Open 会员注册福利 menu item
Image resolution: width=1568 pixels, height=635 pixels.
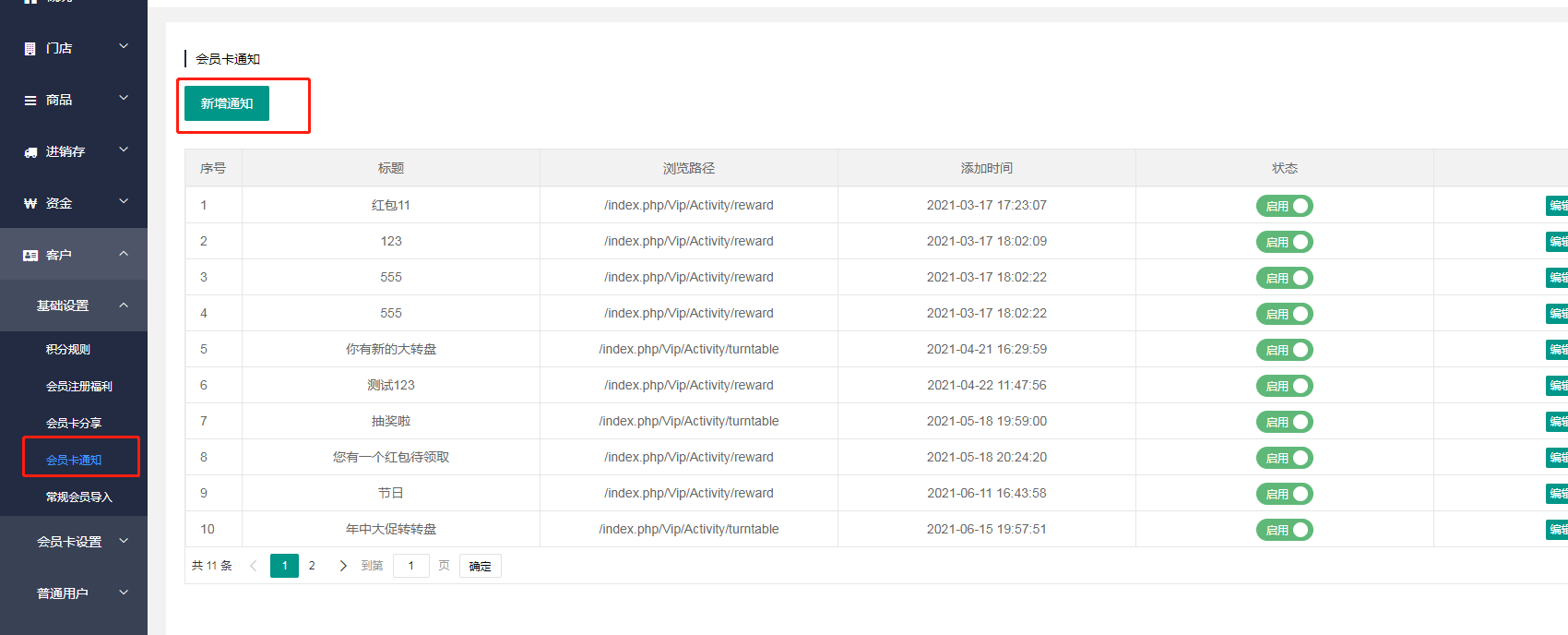(79, 387)
